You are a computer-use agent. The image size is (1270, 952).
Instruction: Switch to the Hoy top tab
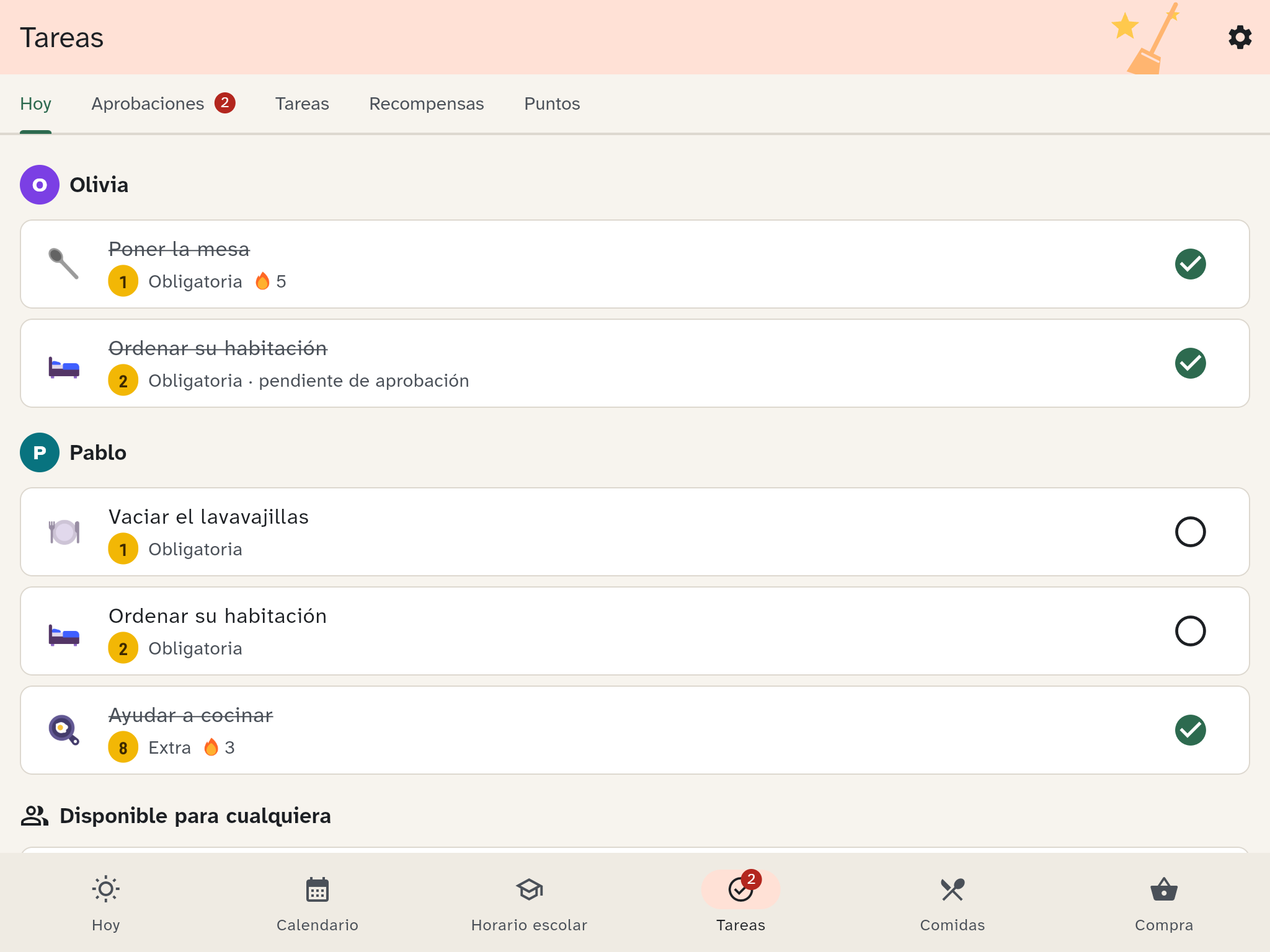[35, 104]
